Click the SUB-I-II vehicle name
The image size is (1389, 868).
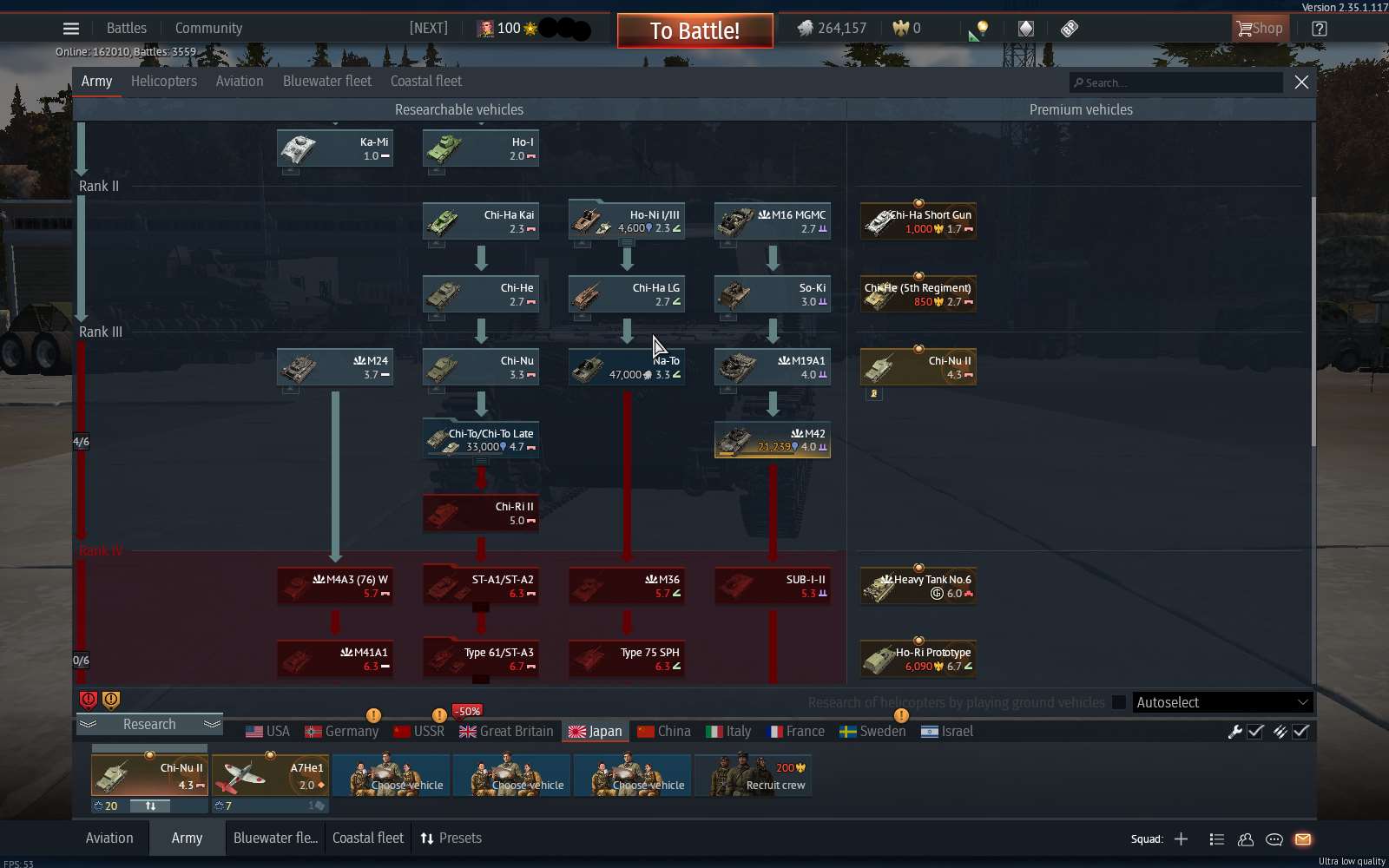[x=806, y=580]
